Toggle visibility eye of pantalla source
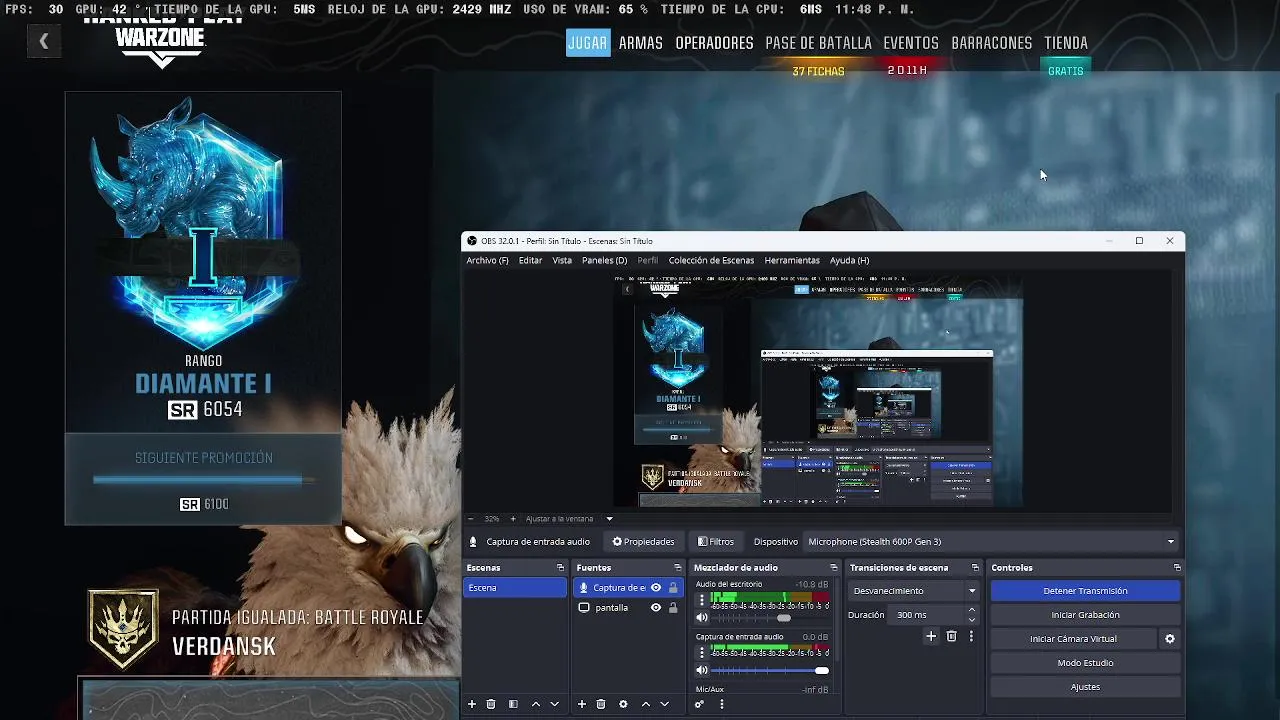Screen dimensions: 1280x720 pos(656,608)
